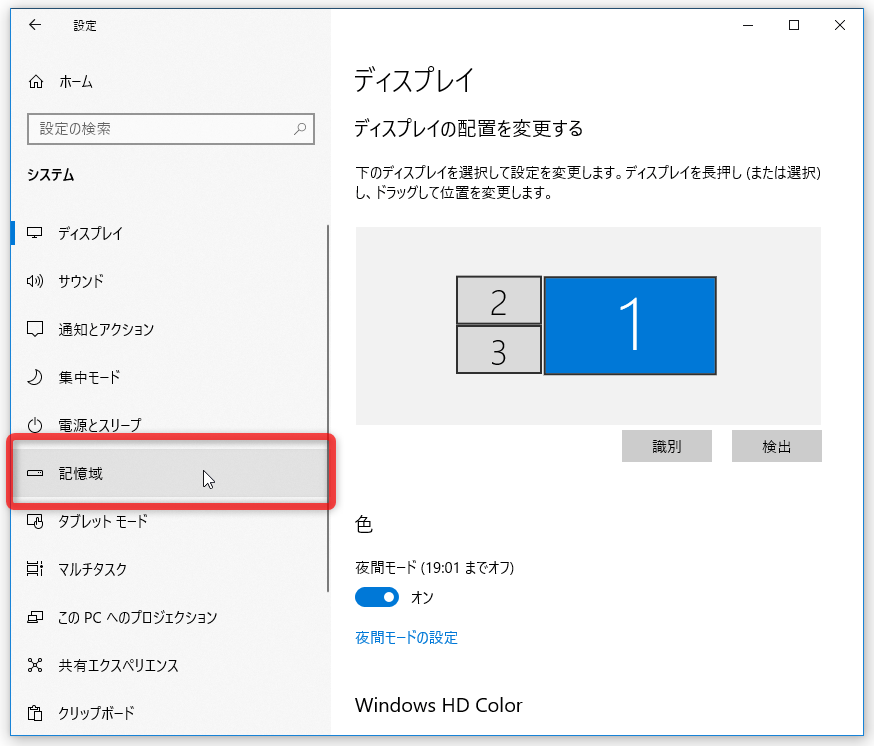Toggle the 夜間モード switch

tap(377, 597)
